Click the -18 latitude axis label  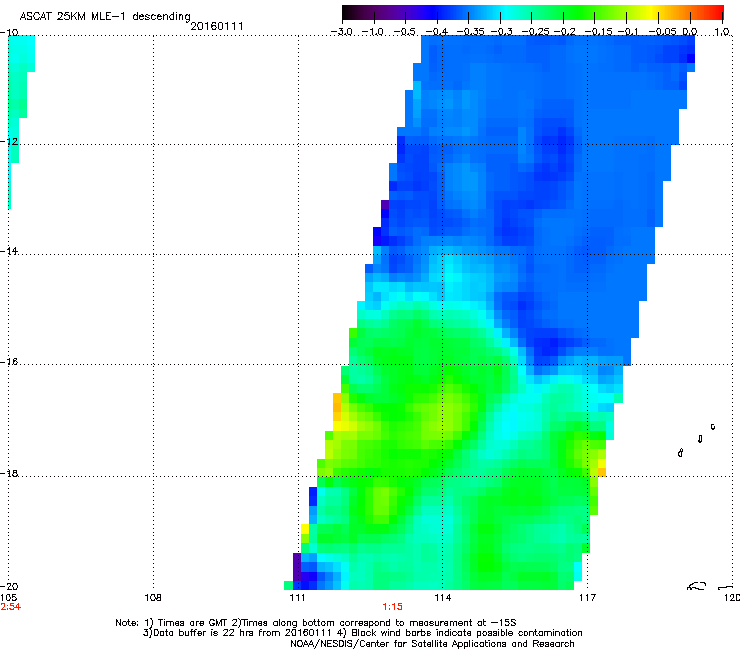(x=9, y=473)
